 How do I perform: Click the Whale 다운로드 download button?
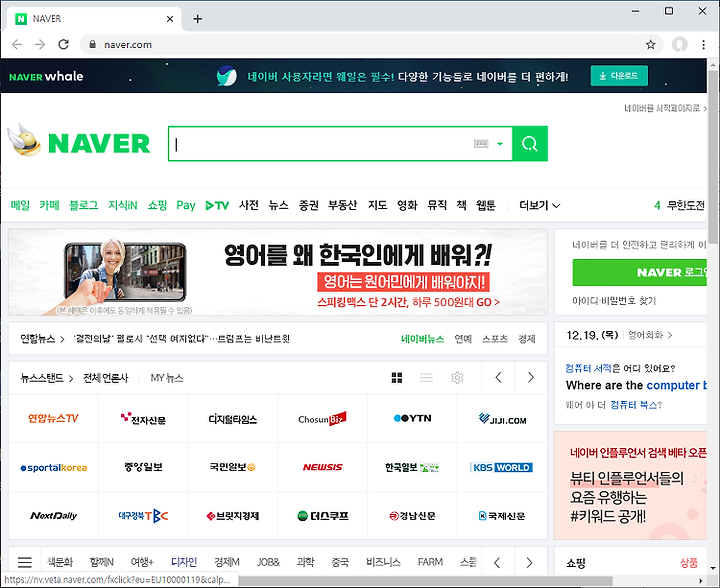[619, 76]
